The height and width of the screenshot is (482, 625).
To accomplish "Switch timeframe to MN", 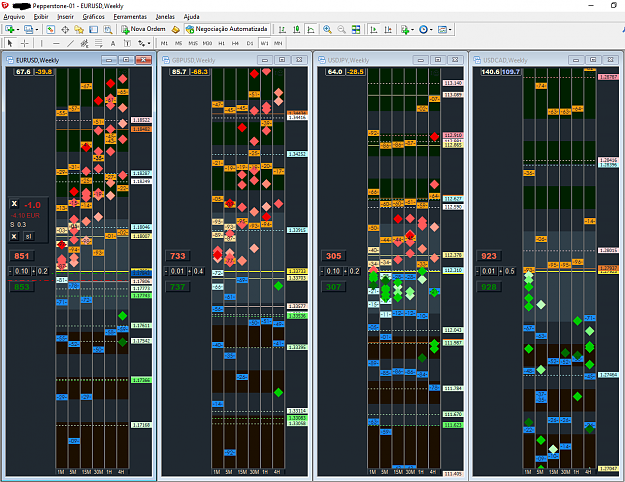I will click(x=278, y=43).
